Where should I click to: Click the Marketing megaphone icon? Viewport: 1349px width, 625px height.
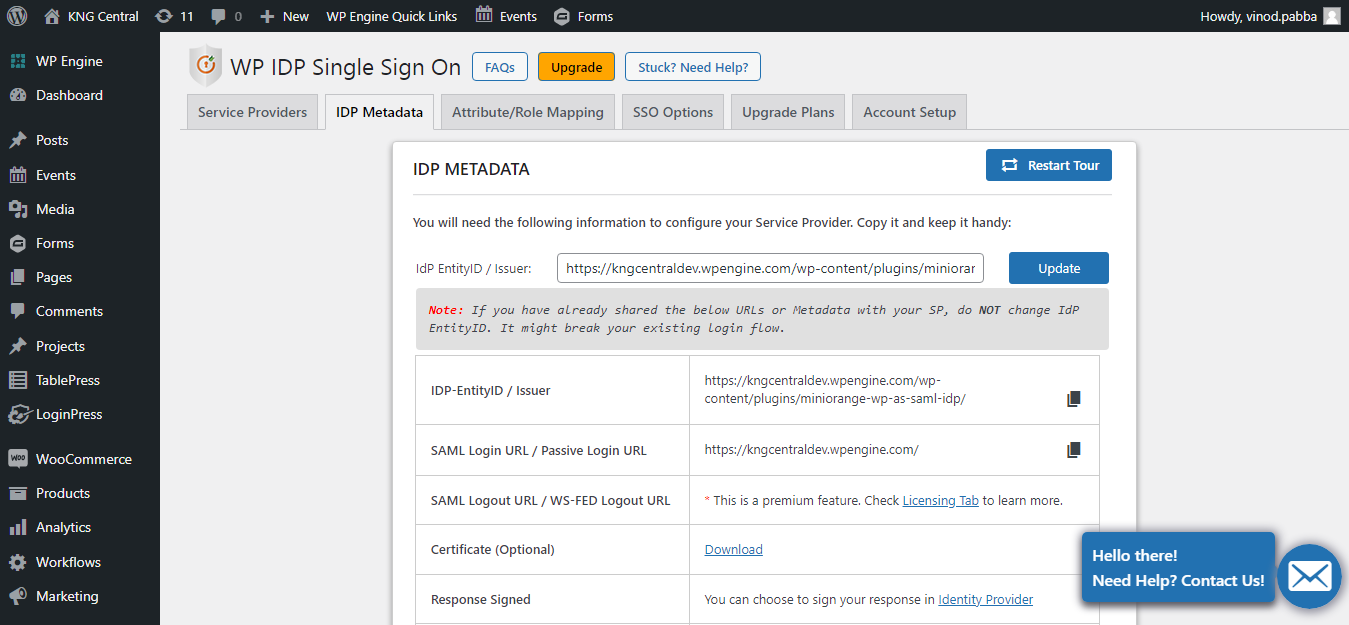pyautogui.click(x=18, y=596)
